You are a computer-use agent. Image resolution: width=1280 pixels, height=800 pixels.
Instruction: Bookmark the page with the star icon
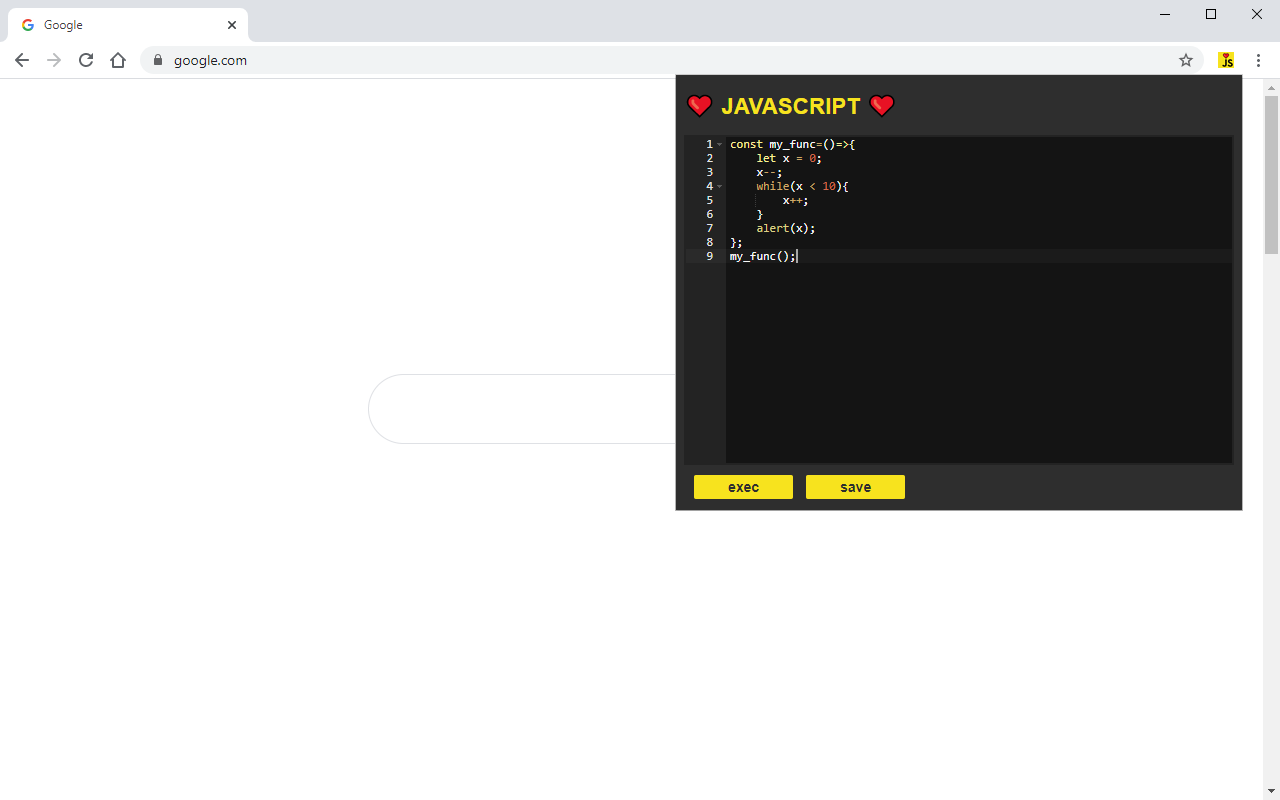coord(1186,60)
